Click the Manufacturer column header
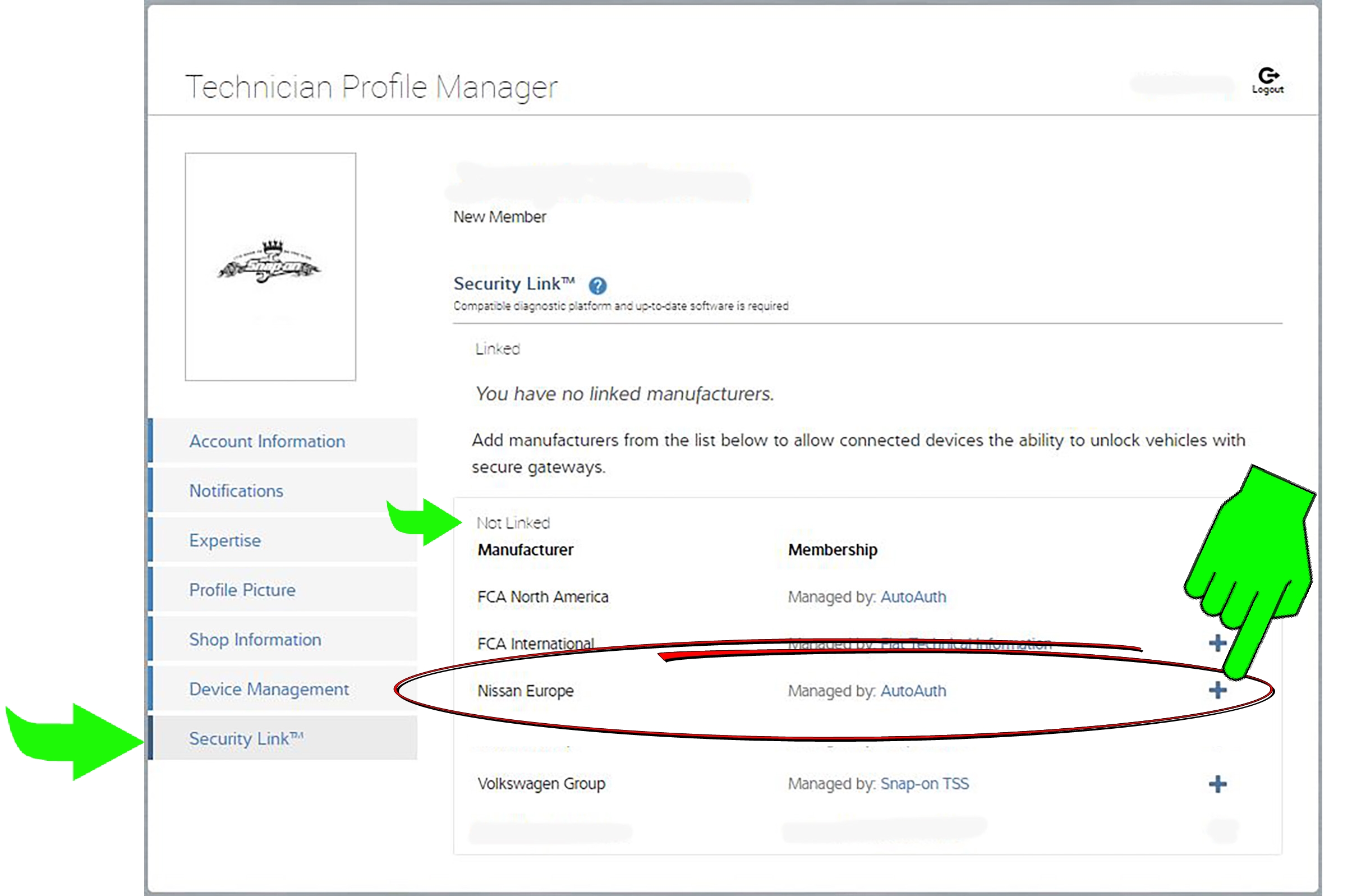 tap(525, 550)
